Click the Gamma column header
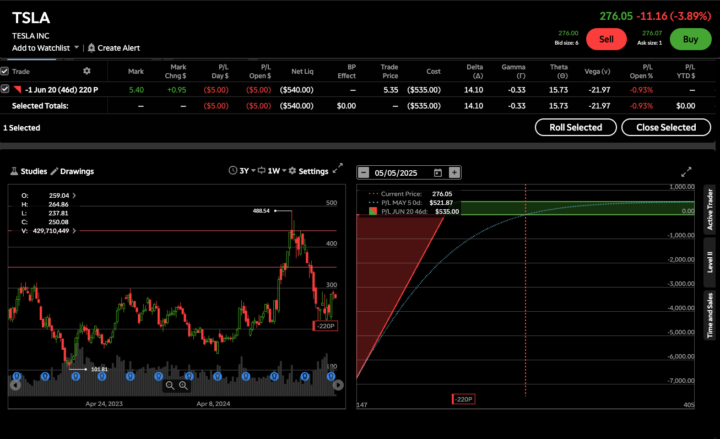 pos(513,71)
